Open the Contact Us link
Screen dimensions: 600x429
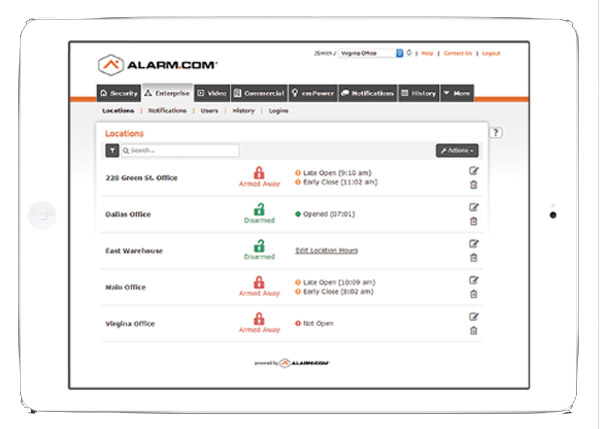[458, 53]
